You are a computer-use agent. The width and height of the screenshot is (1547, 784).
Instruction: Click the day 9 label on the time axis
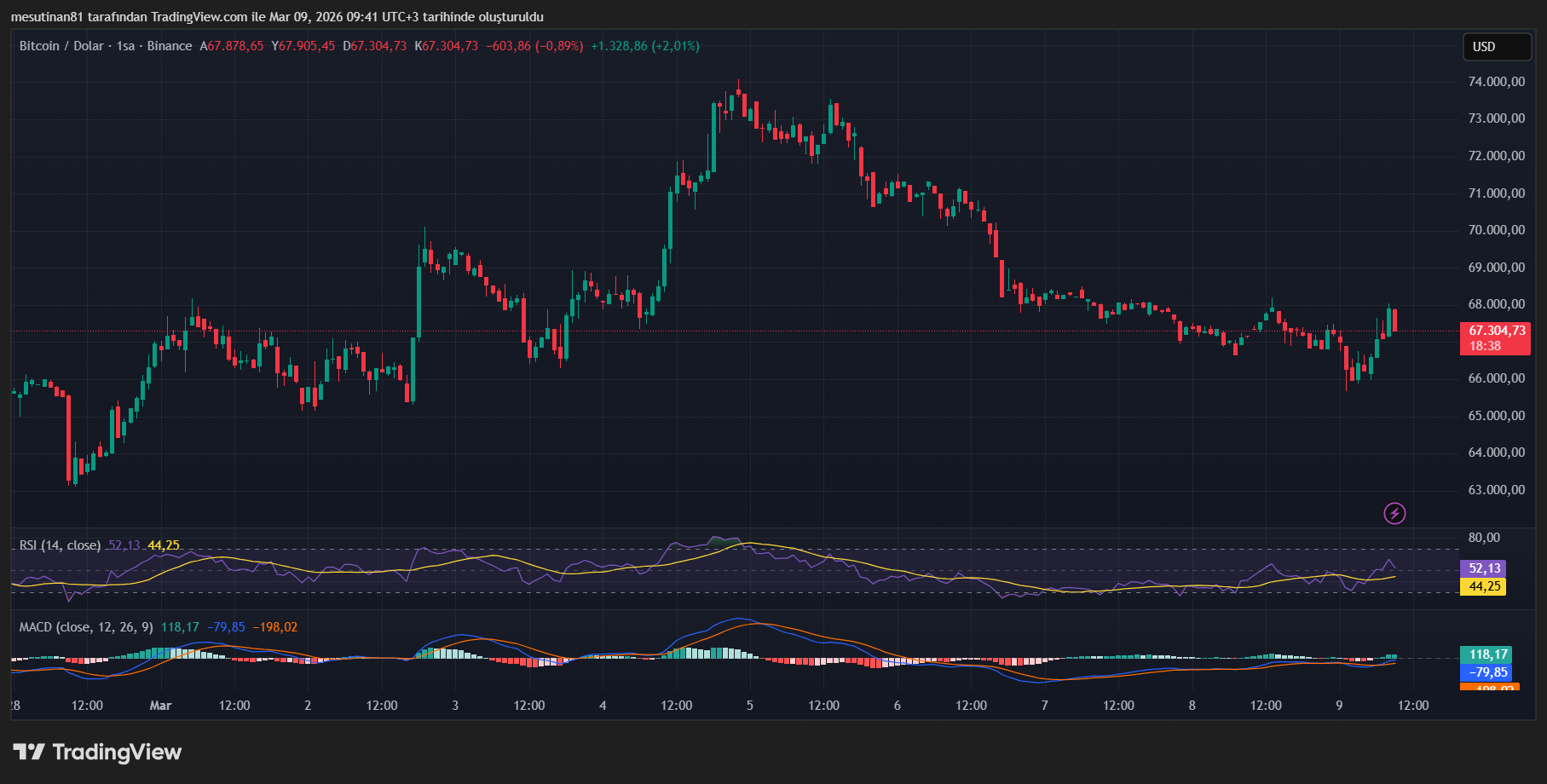pyautogui.click(x=1339, y=706)
